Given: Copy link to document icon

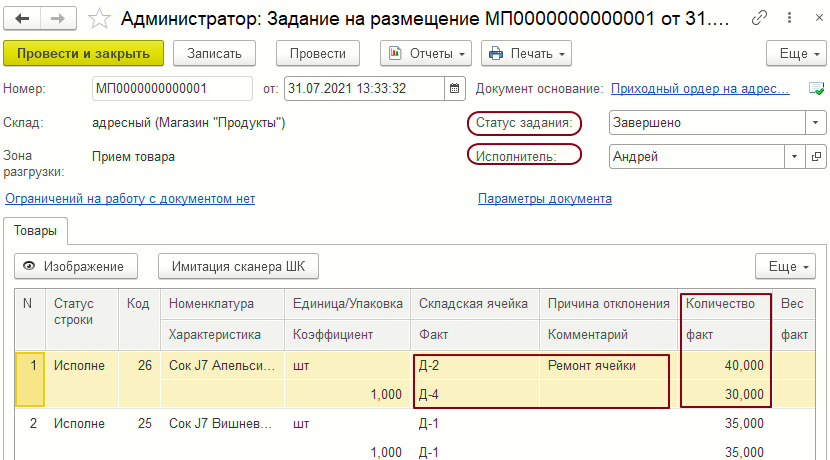Looking at the screenshot, I should click(x=759, y=19).
